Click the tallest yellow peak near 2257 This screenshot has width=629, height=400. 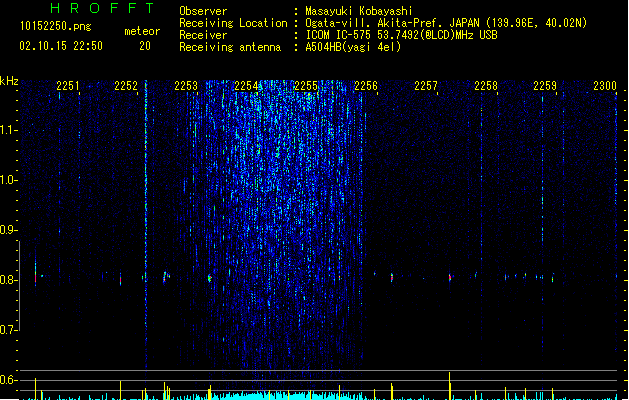tap(449, 386)
